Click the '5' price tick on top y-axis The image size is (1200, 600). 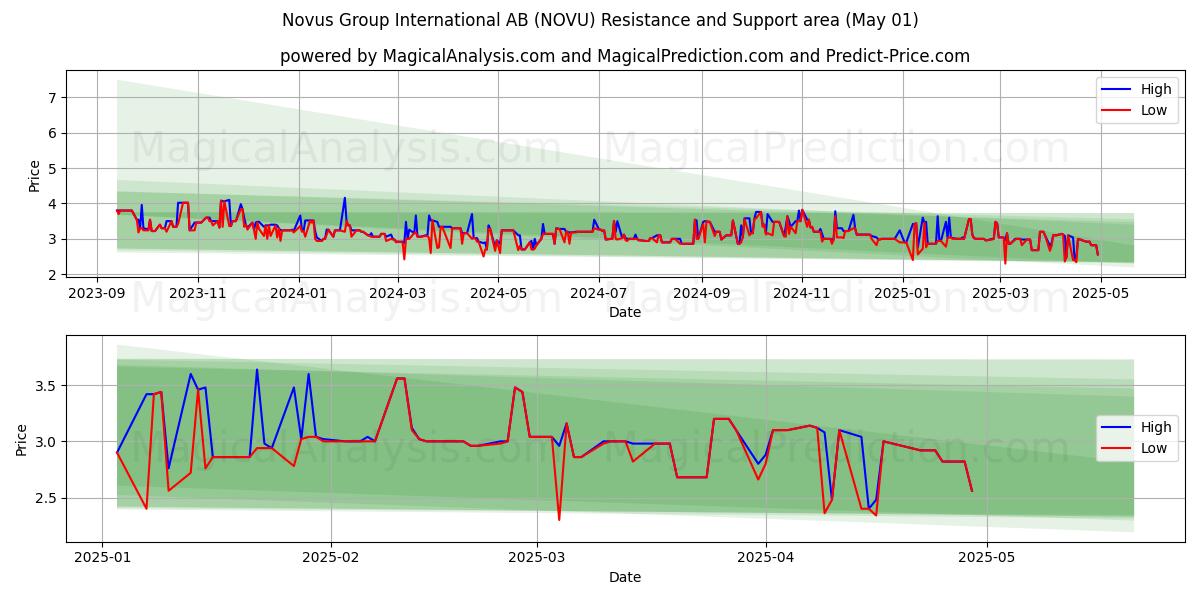click(53, 169)
